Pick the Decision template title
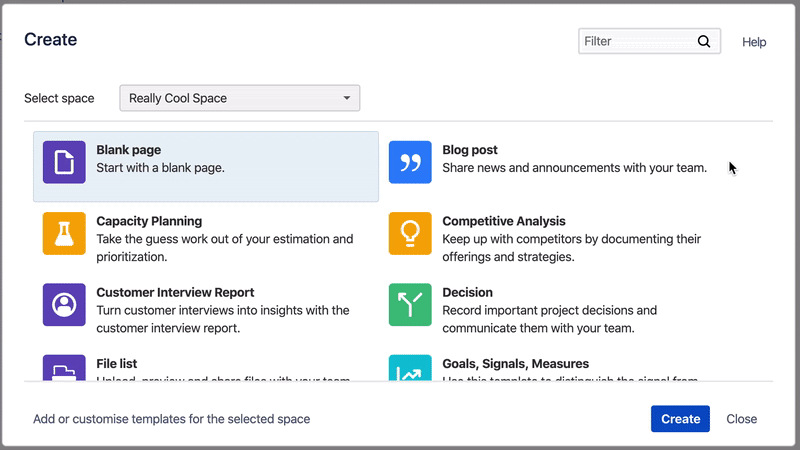800x450 pixels. click(467, 293)
